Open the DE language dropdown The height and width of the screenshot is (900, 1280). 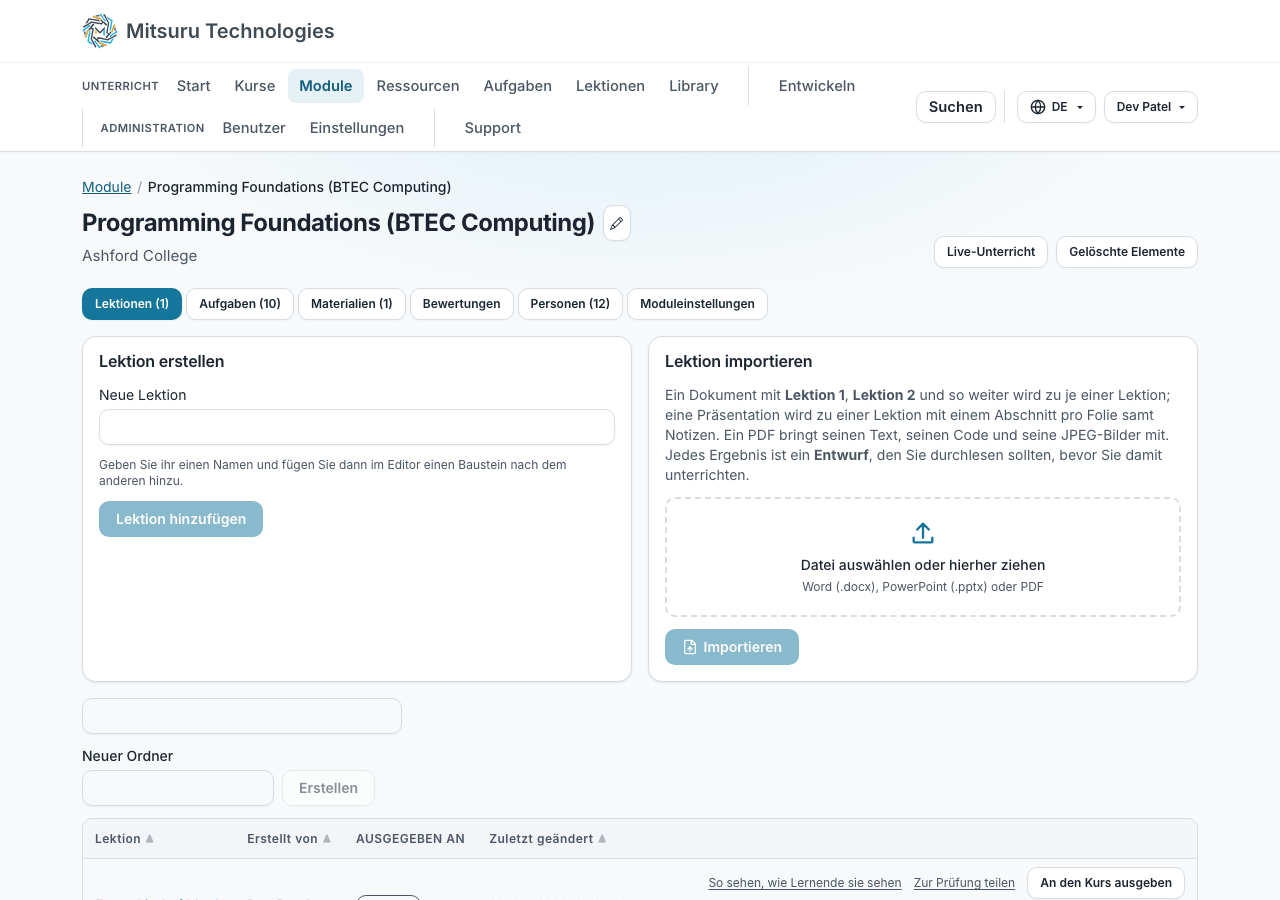pos(1056,107)
